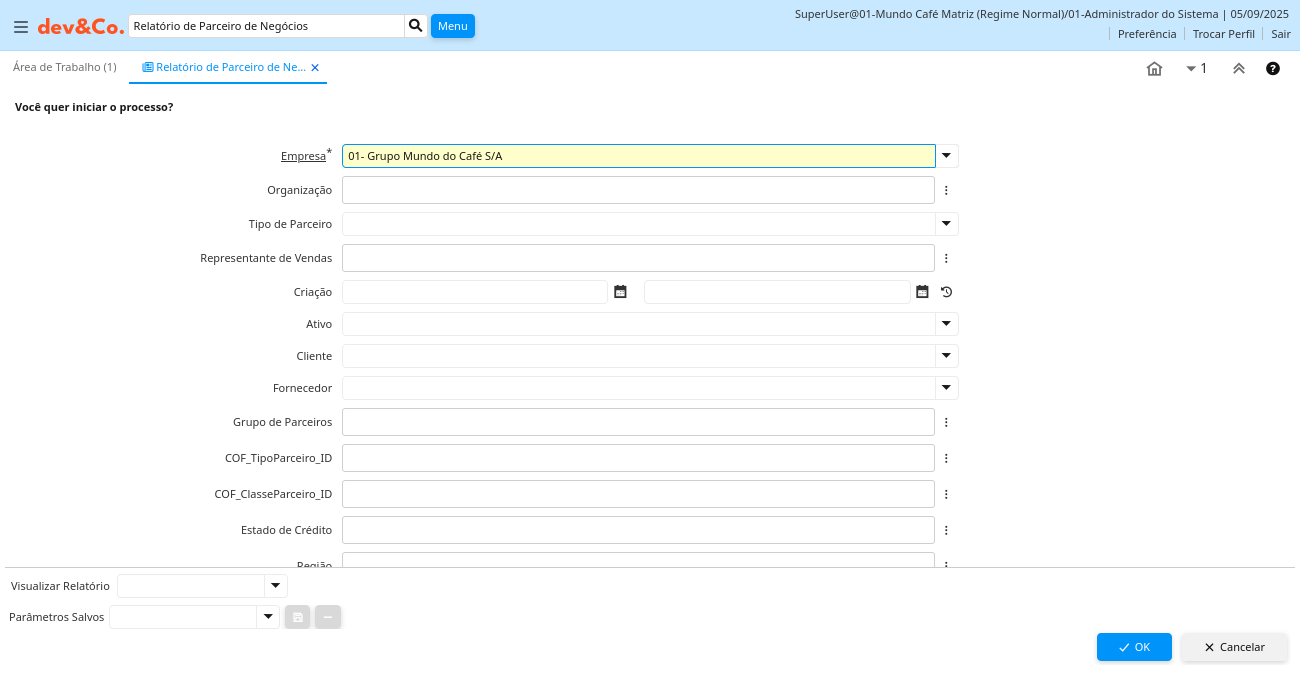Click the search magnifier icon
This screenshot has height=674, width=1300.
[415, 26]
